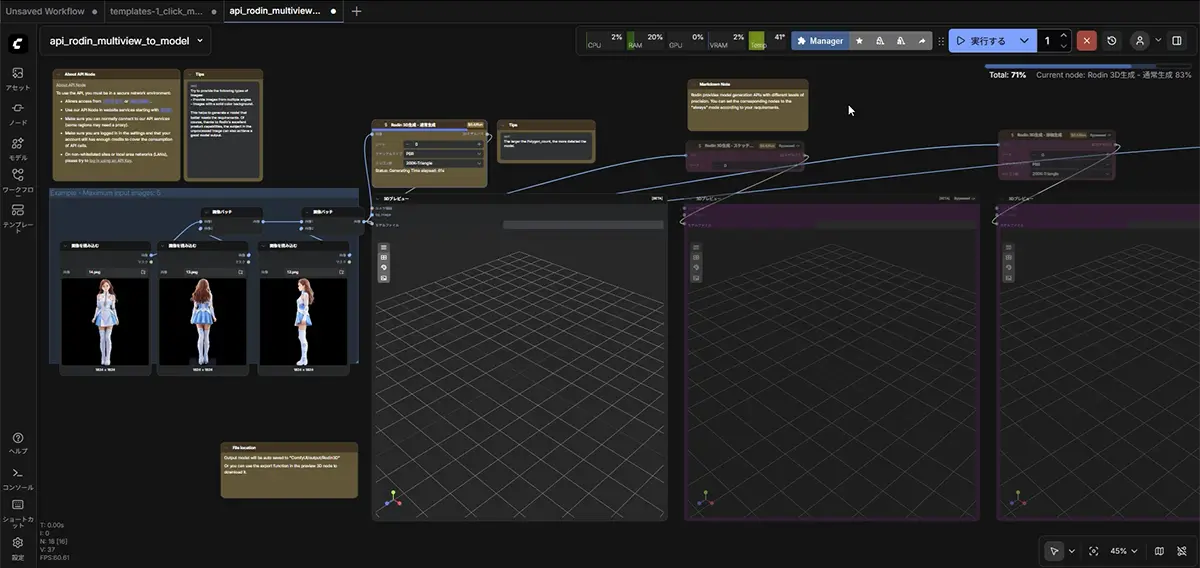The width and height of the screenshot is (1200, 568).
Task: Open 設定 gear in sidebar
Action: tap(17, 547)
